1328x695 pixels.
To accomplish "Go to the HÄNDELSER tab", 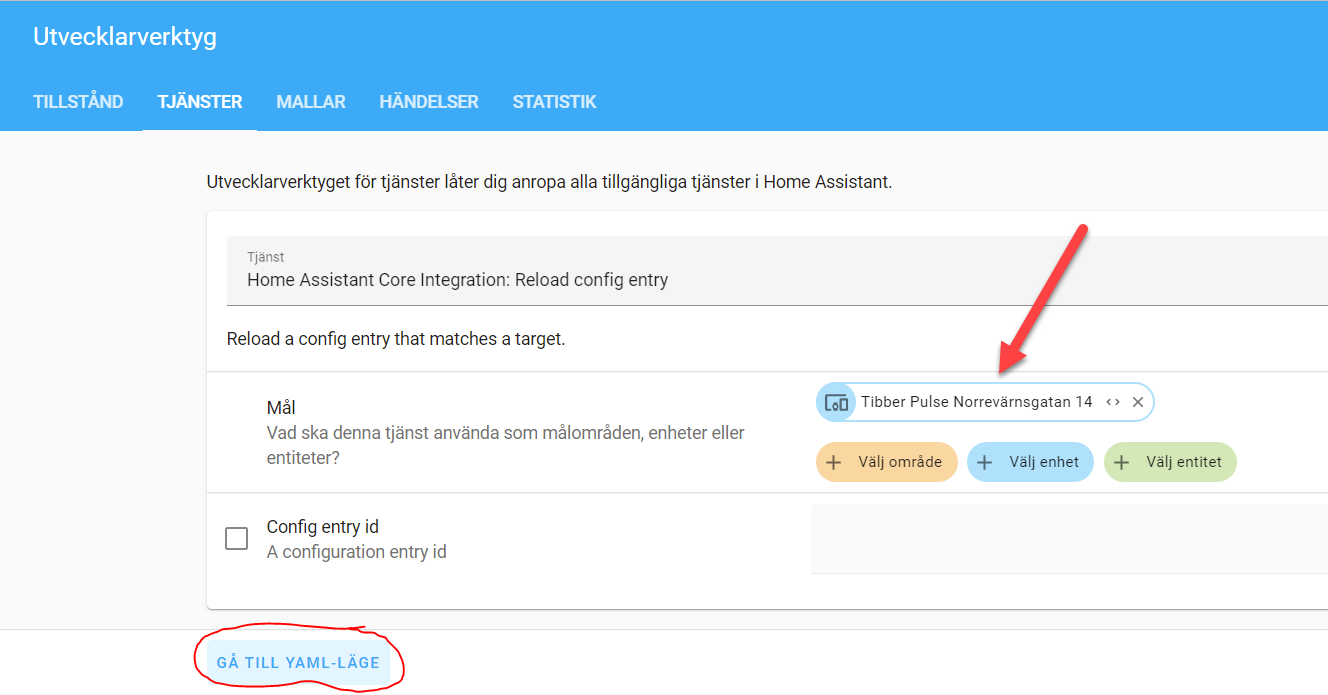I will point(429,102).
